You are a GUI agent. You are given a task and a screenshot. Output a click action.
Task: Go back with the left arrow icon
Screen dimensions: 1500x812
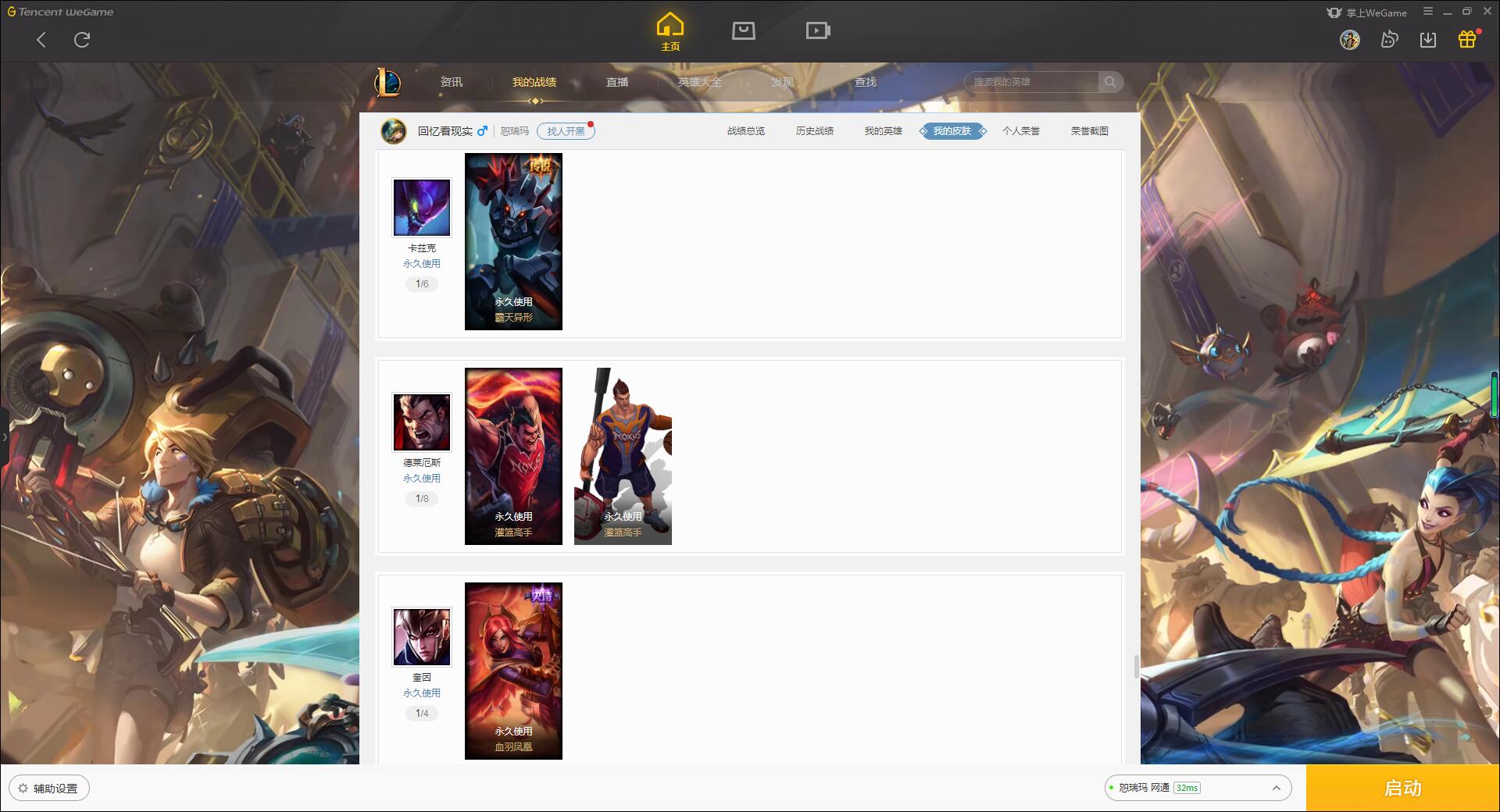(x=41, y=40)
